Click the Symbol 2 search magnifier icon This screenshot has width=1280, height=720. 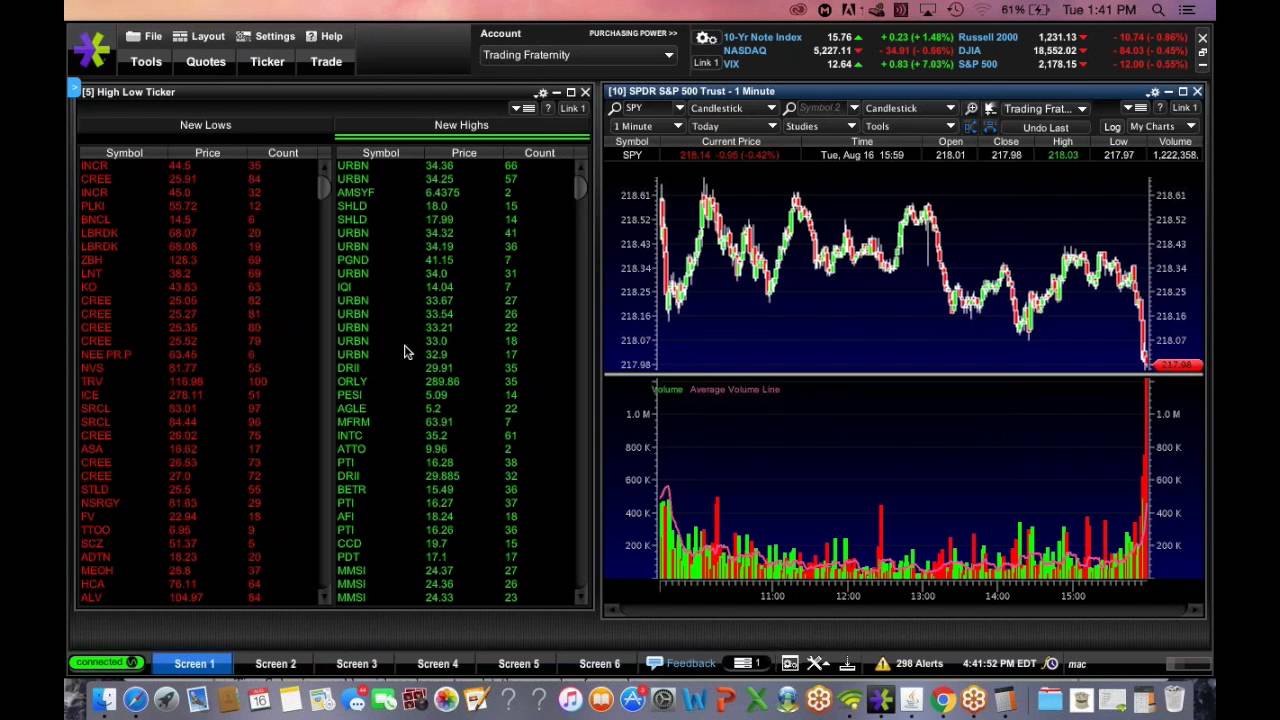coord(790,108)
